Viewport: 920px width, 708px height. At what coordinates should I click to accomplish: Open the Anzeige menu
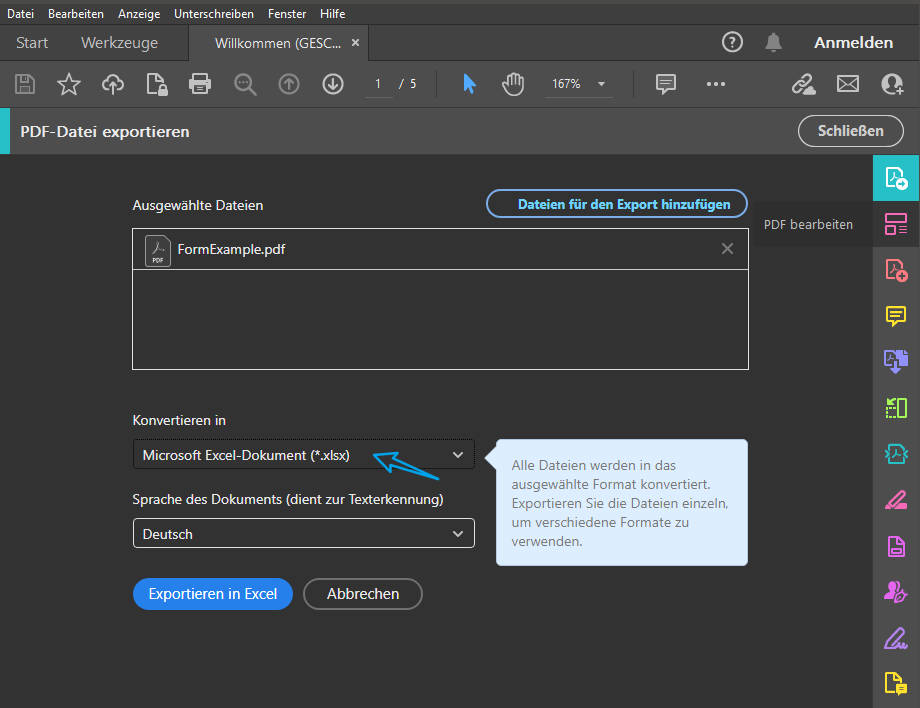tap(138, 13)
